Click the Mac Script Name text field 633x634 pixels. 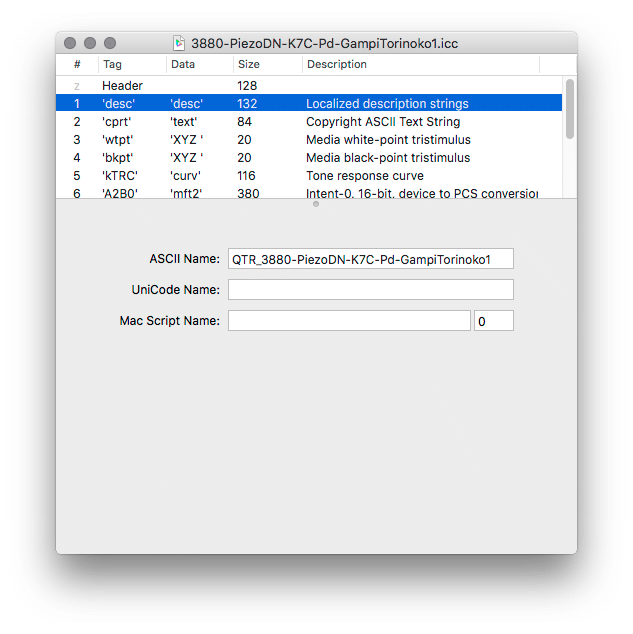click(349, 321)
